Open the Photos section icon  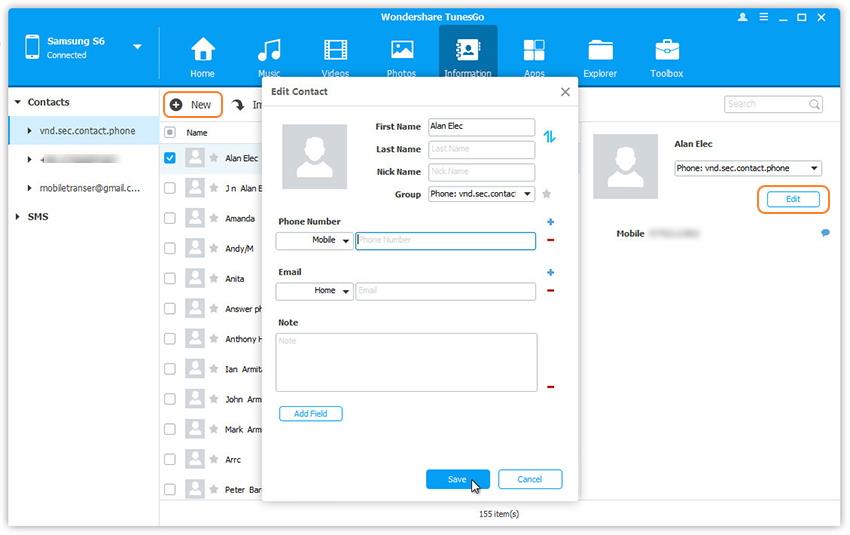coord(402,51)
